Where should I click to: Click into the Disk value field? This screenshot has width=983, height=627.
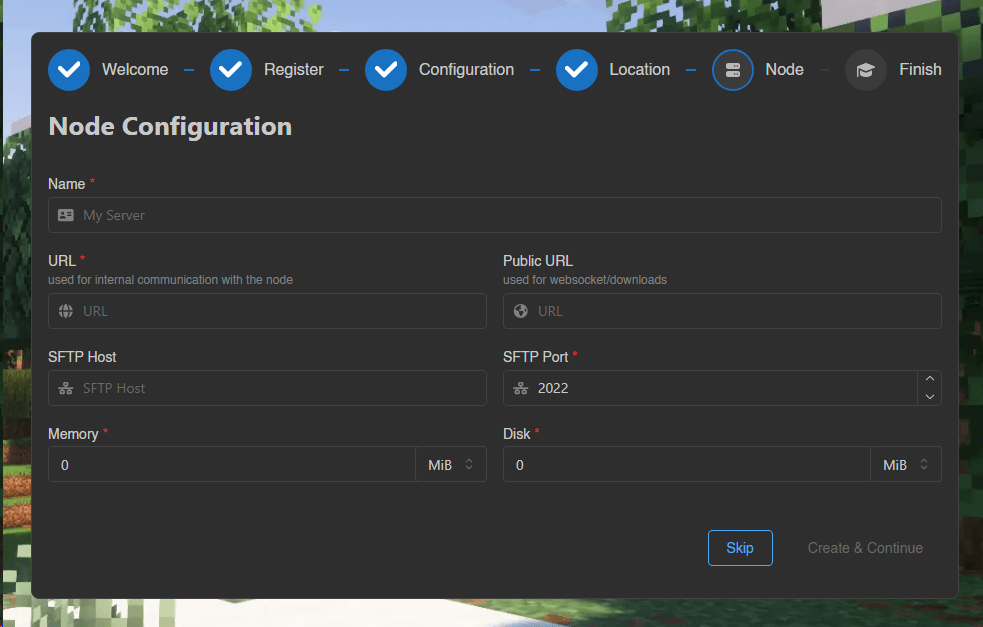click(687, 465)
